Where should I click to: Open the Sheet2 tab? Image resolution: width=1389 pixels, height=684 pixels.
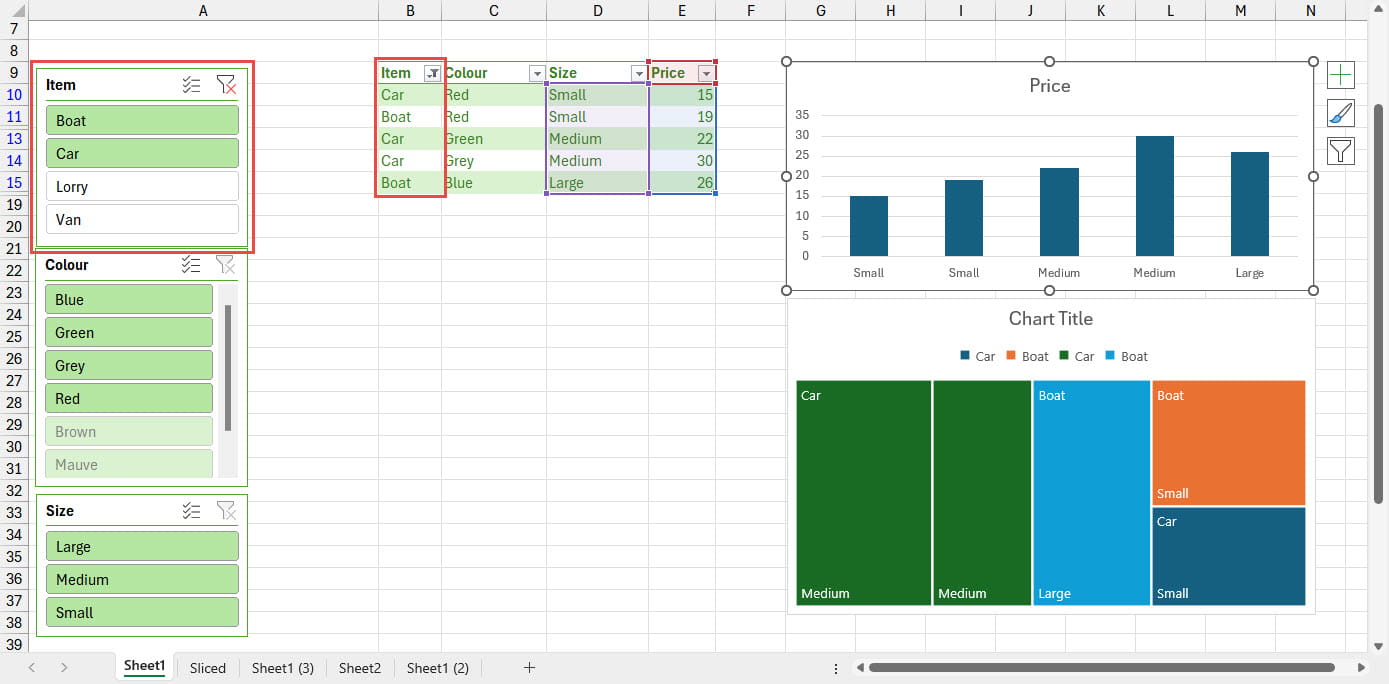tap(360, 668)
